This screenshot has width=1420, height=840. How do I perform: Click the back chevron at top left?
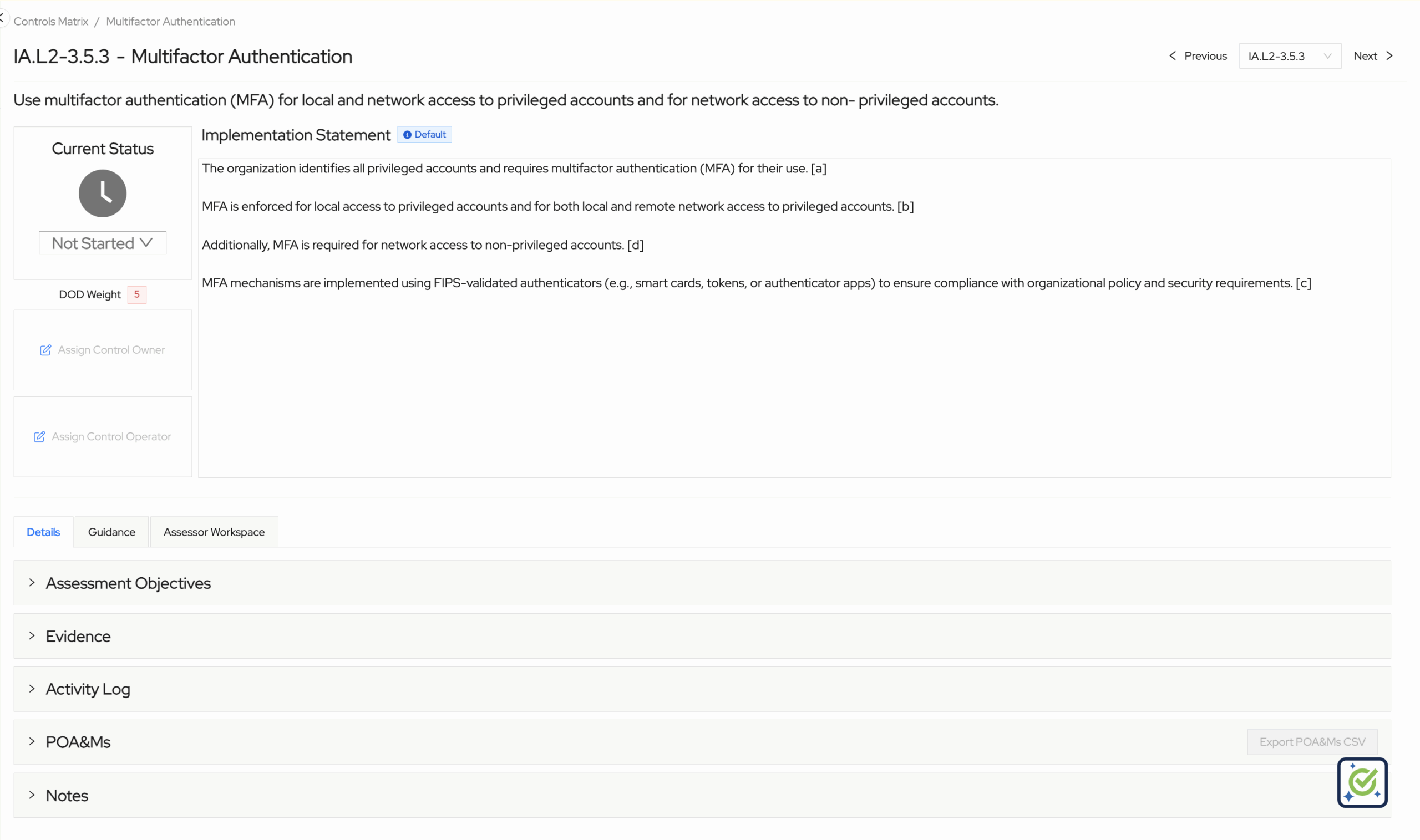point(4,17)
